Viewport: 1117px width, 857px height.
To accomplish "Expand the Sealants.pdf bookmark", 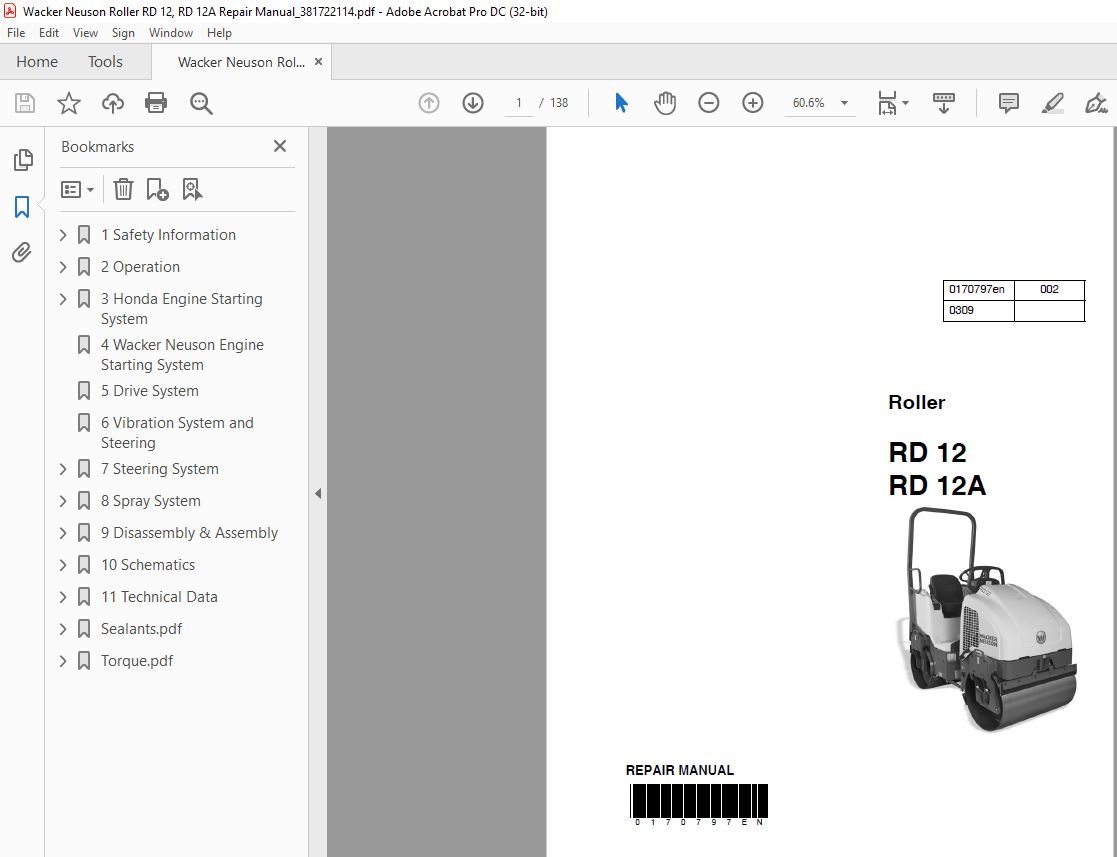I will [x=63, y=629].
